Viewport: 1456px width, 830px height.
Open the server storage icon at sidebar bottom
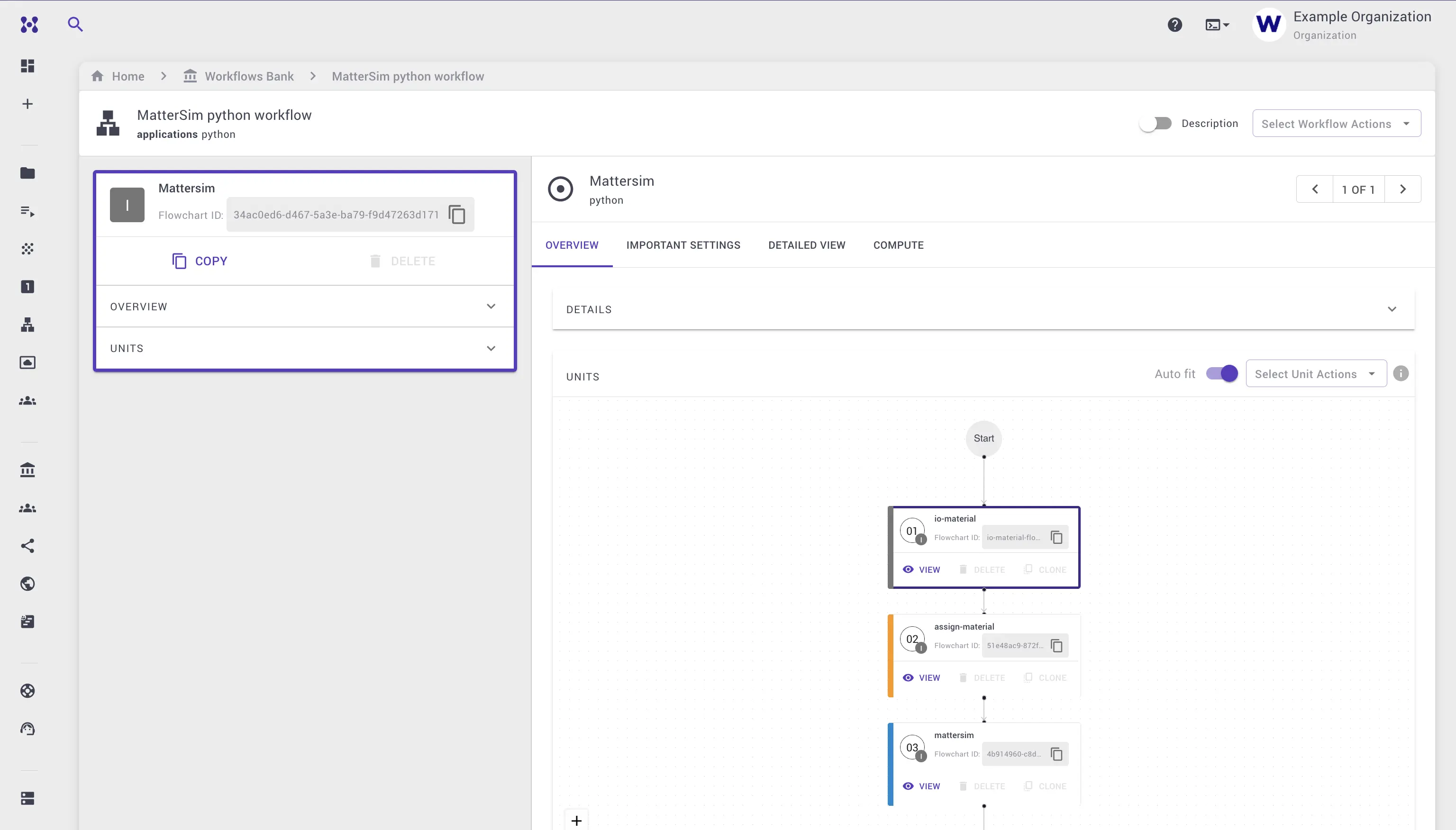[x=27, y=798]
